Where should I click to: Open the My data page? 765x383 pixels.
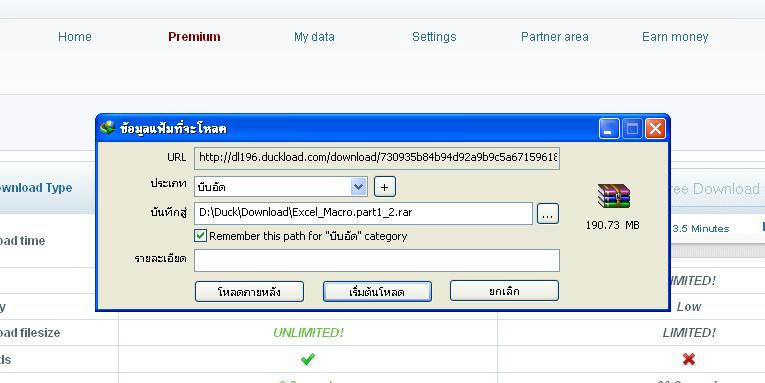(x=314, y=37)
